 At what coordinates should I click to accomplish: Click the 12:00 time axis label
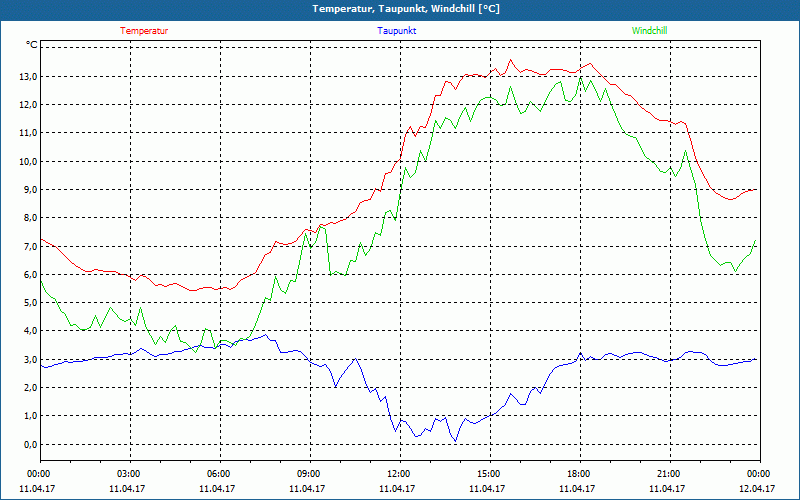pos(398,474)
